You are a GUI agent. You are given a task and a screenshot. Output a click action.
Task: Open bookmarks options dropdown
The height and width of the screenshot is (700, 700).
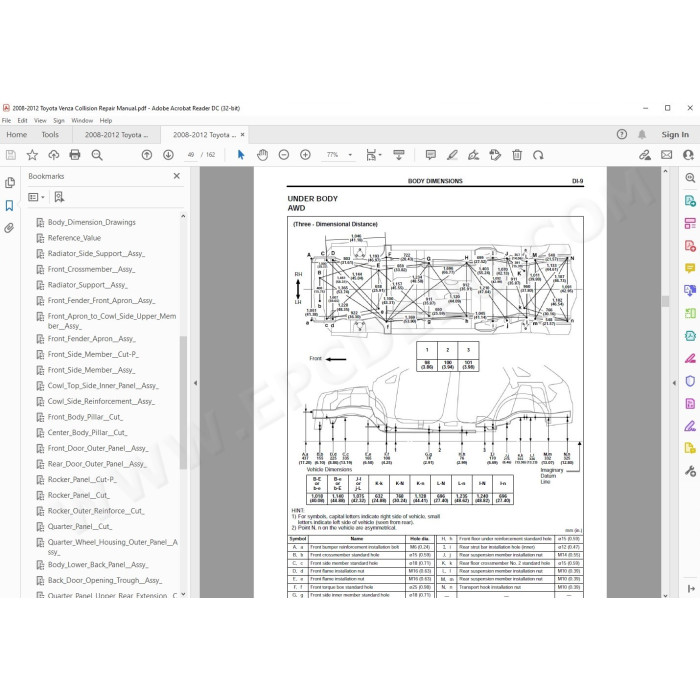37,197
